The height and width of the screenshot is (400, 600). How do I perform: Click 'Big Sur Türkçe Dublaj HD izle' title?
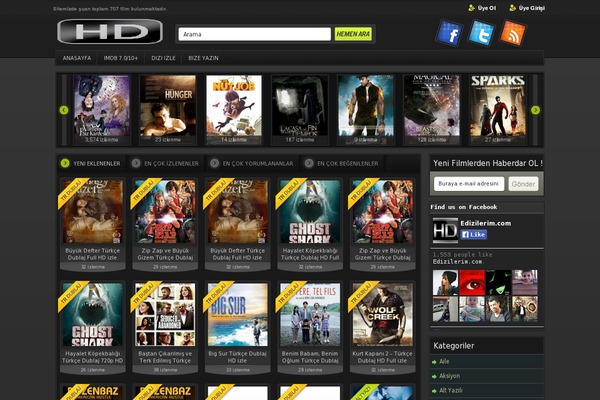238,357
